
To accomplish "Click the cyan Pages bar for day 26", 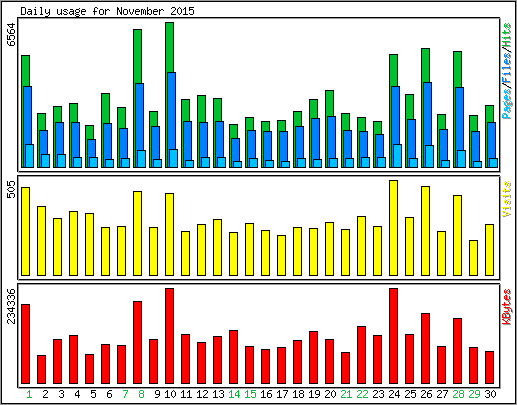I will tap(429, 156).
